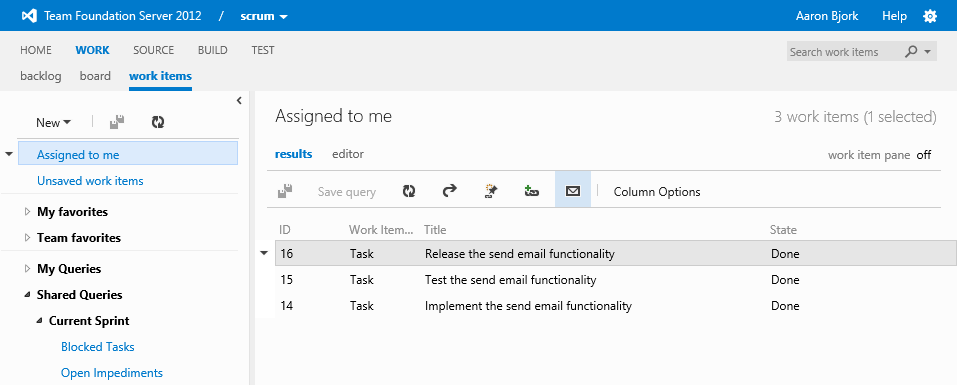
Task: Refresh the query results icon
Action: (x=408, y=191)
